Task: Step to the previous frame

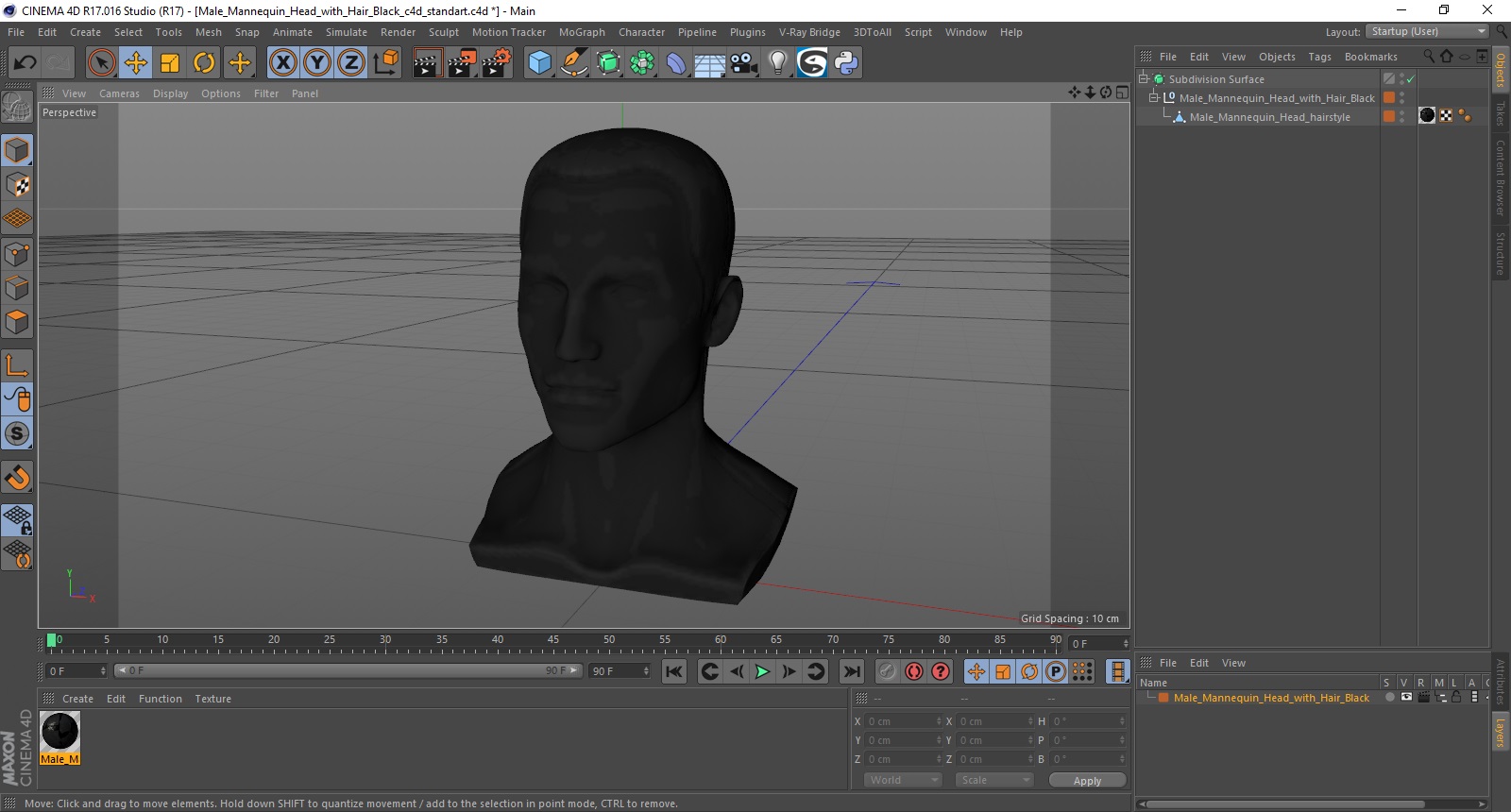Action: point(737,671)
